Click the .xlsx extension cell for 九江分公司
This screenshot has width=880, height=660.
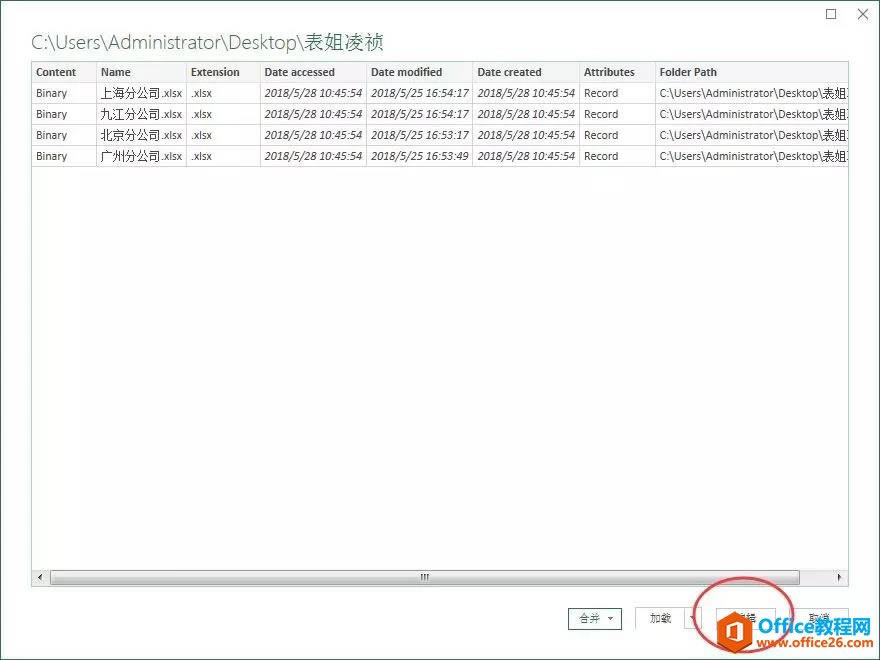pos(223,114)
